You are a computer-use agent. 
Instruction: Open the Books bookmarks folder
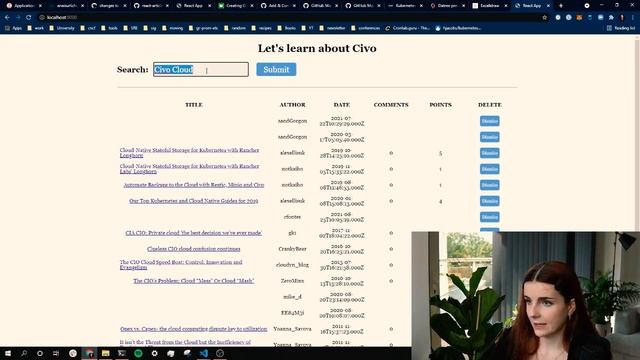click(x=287, y=28)
